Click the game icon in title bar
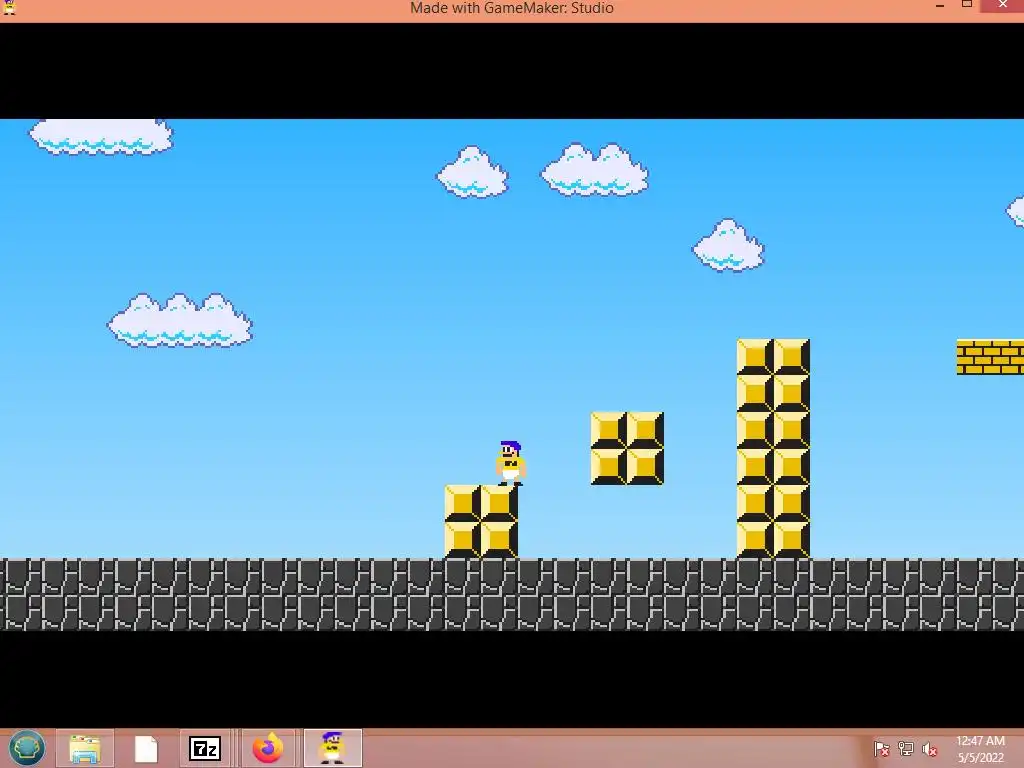 tap(9, 7)
